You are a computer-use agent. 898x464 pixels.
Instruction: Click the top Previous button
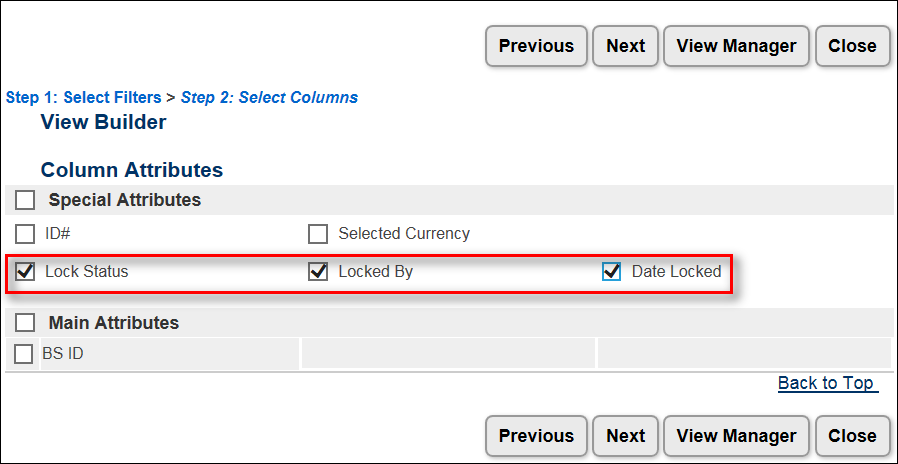coord(536,46)
